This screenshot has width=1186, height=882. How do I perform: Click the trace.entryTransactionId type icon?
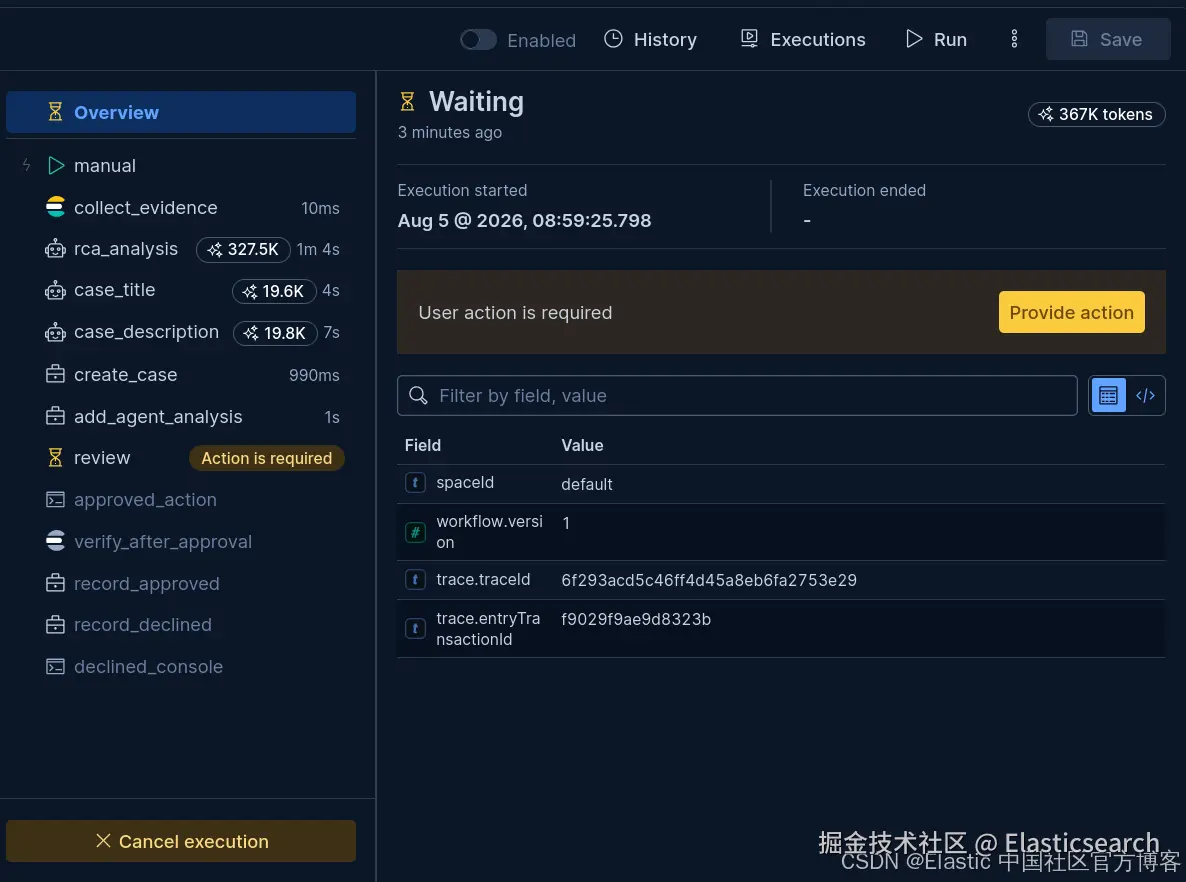[x=415, y=629]
